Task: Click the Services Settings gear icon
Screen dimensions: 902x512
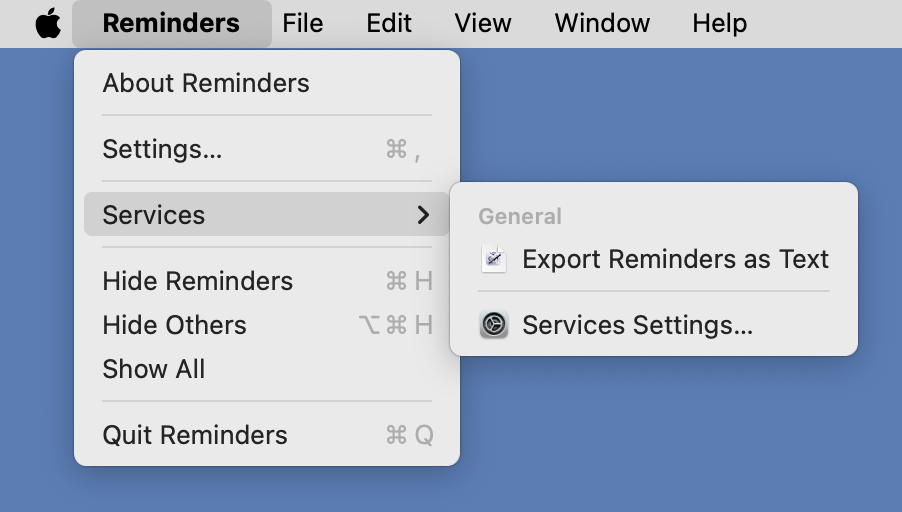Action: (x=494, y=325)
